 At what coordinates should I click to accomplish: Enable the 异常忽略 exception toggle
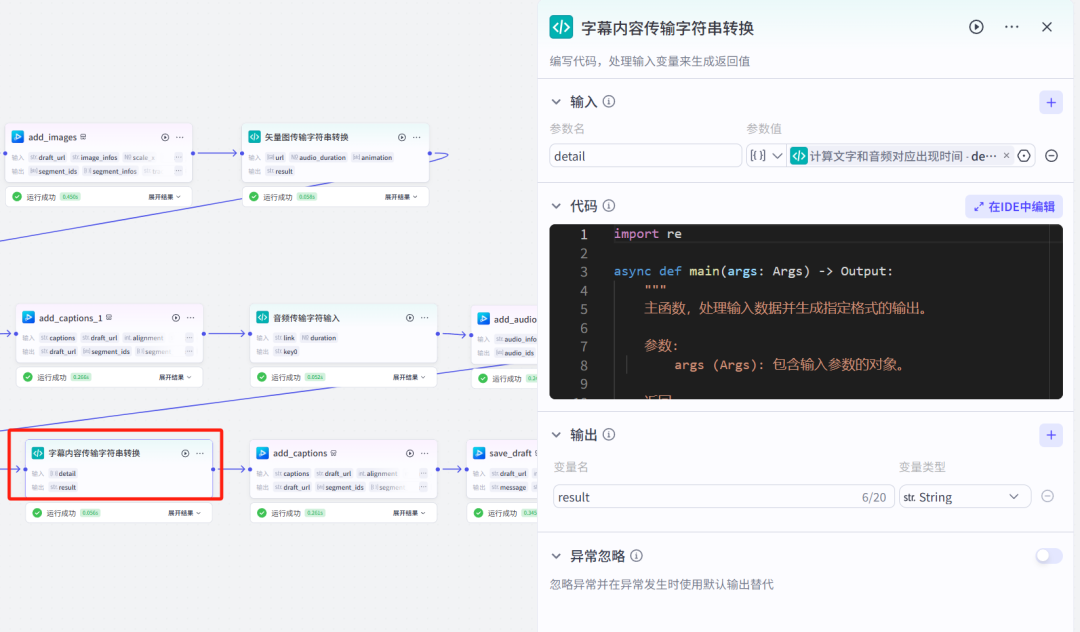[x=1049, y=556]
